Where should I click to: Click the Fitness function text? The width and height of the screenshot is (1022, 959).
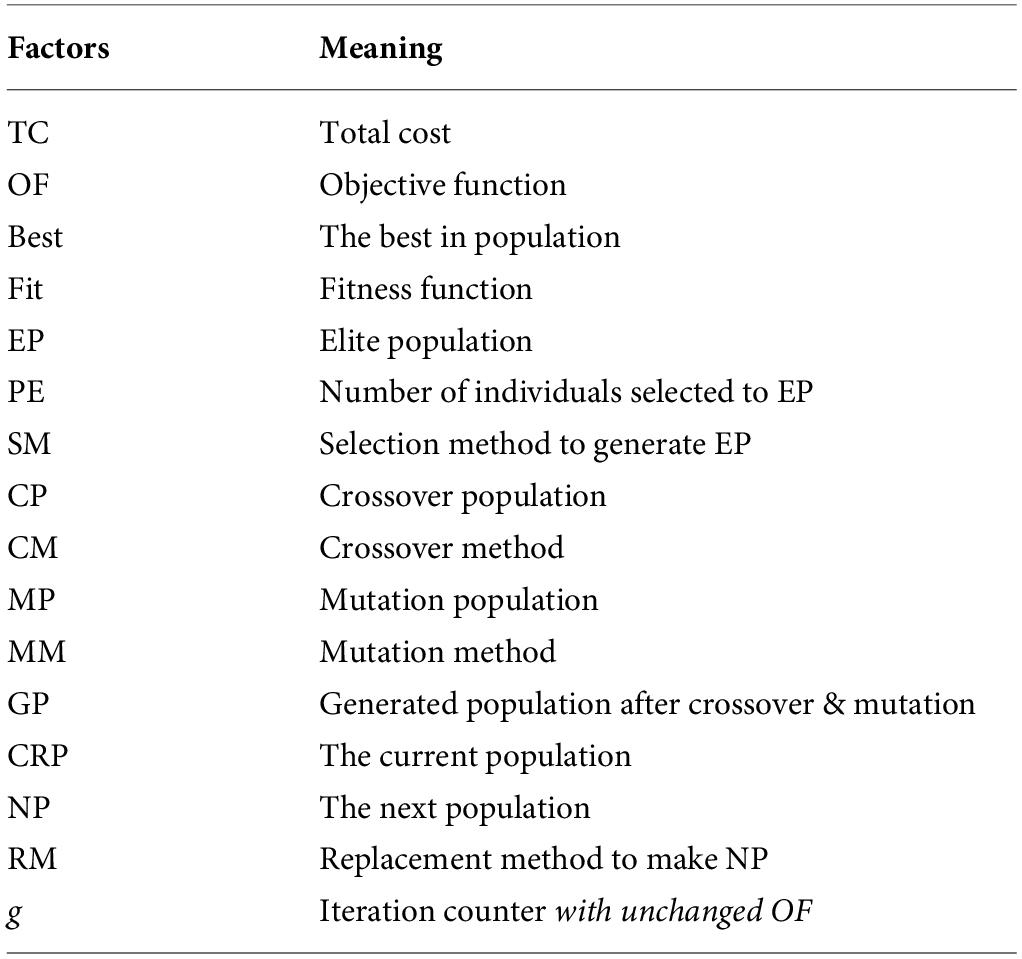click(x=426, y=289)
